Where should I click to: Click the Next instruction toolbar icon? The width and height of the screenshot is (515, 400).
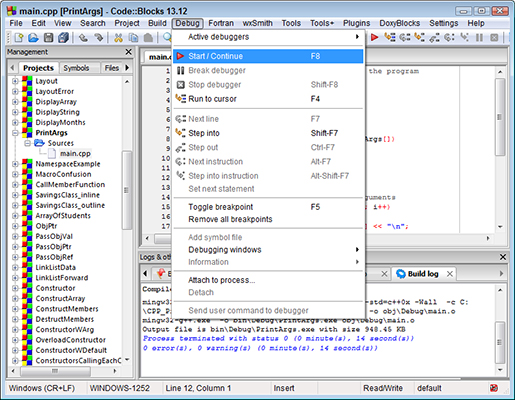click(449, 37)
